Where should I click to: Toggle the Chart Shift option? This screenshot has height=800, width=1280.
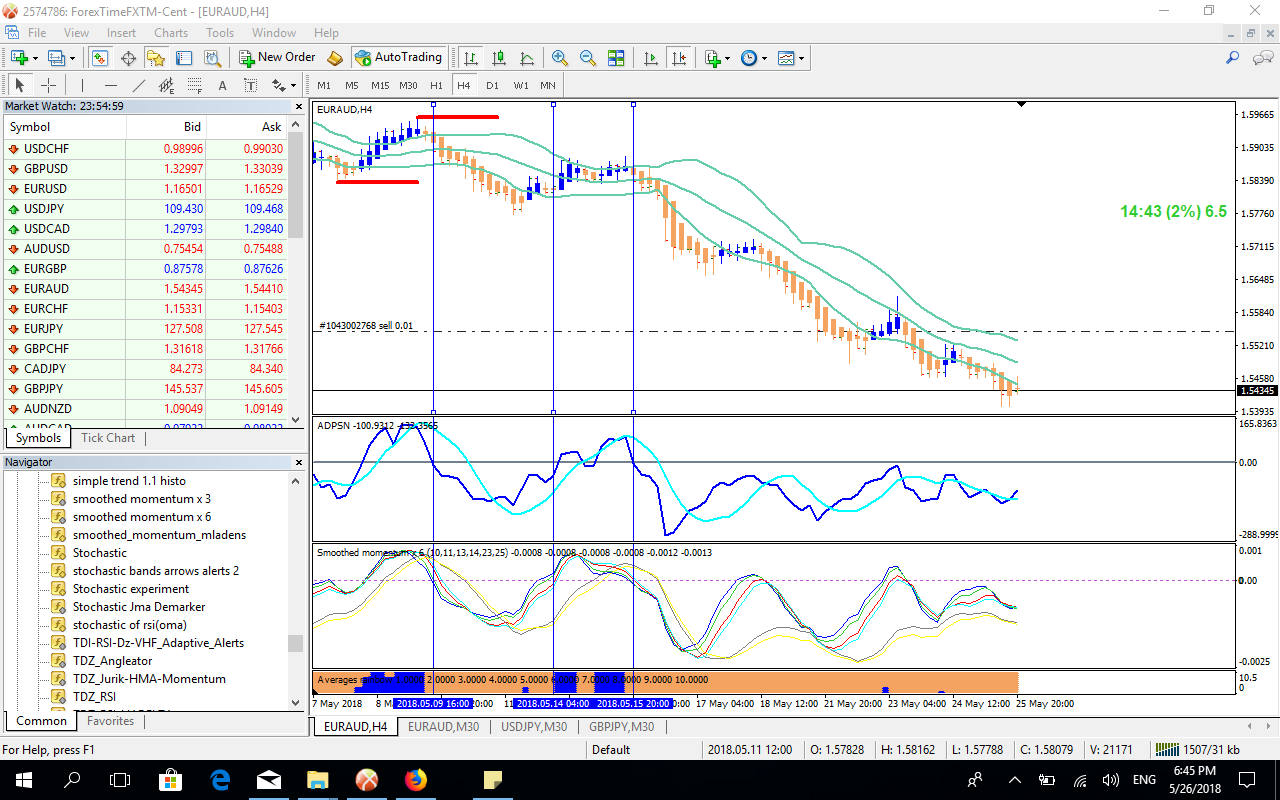(679, 58)
